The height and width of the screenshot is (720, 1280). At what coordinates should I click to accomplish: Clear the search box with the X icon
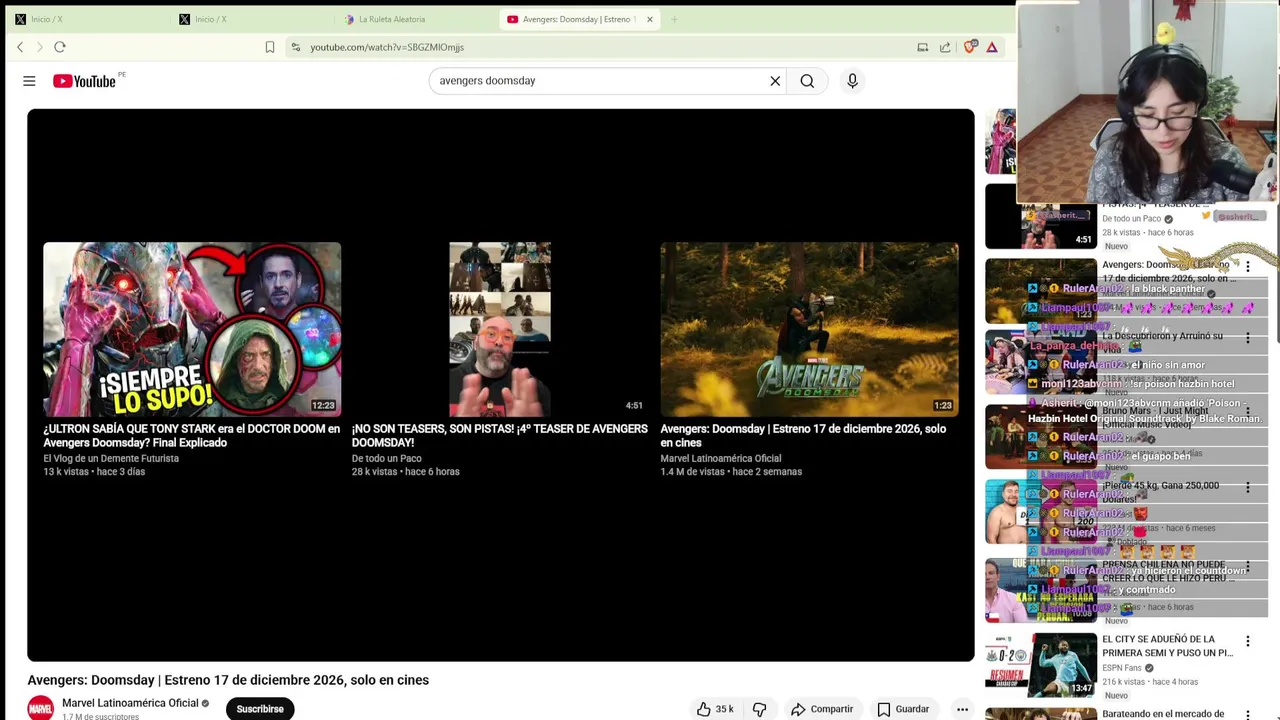775,81
